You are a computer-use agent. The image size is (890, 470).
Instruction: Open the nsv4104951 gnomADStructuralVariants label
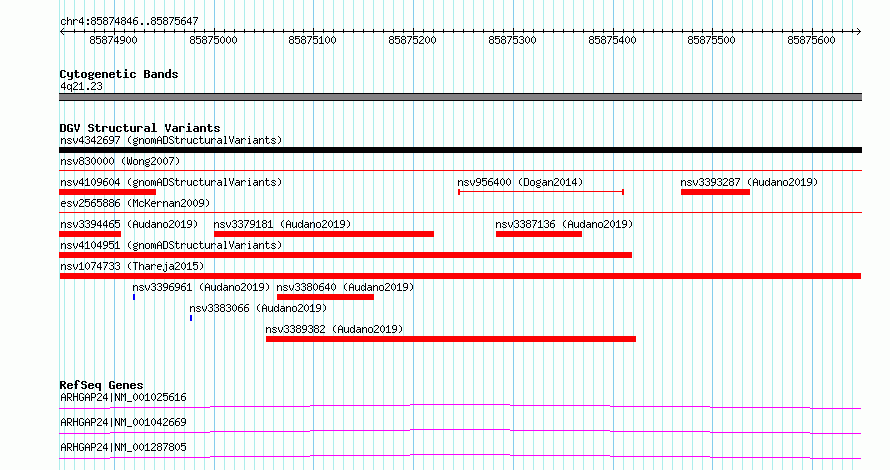(x=171, y=245)
